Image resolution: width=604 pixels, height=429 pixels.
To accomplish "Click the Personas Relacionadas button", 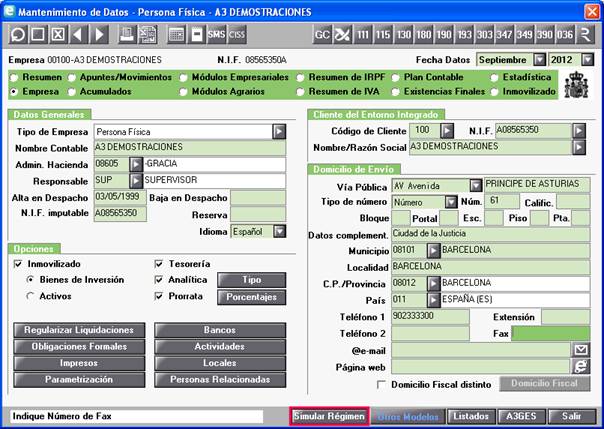I will 220,380.
